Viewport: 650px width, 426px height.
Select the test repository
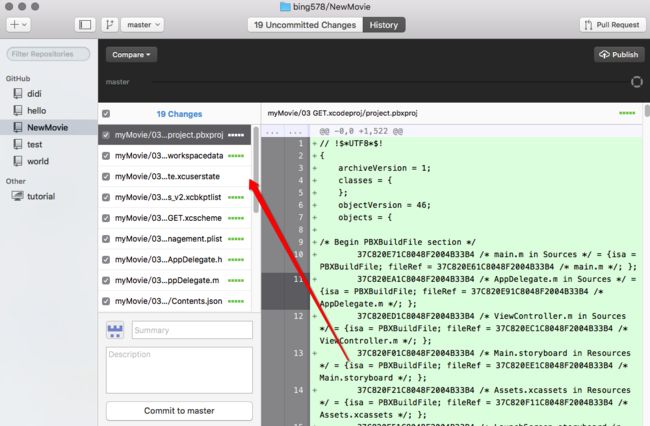click(x=49, y=145)
